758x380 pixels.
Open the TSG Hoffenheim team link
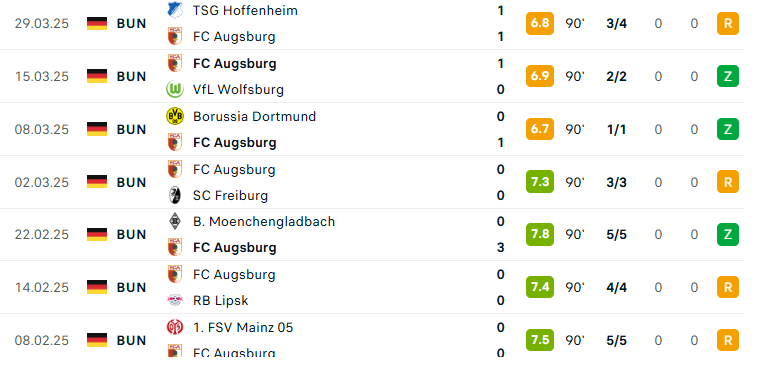click(245, 10)
